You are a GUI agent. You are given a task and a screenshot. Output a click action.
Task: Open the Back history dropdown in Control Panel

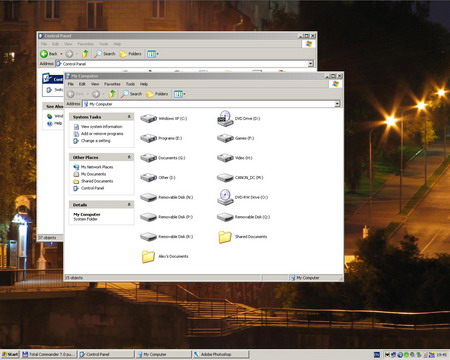pos(61,54)
